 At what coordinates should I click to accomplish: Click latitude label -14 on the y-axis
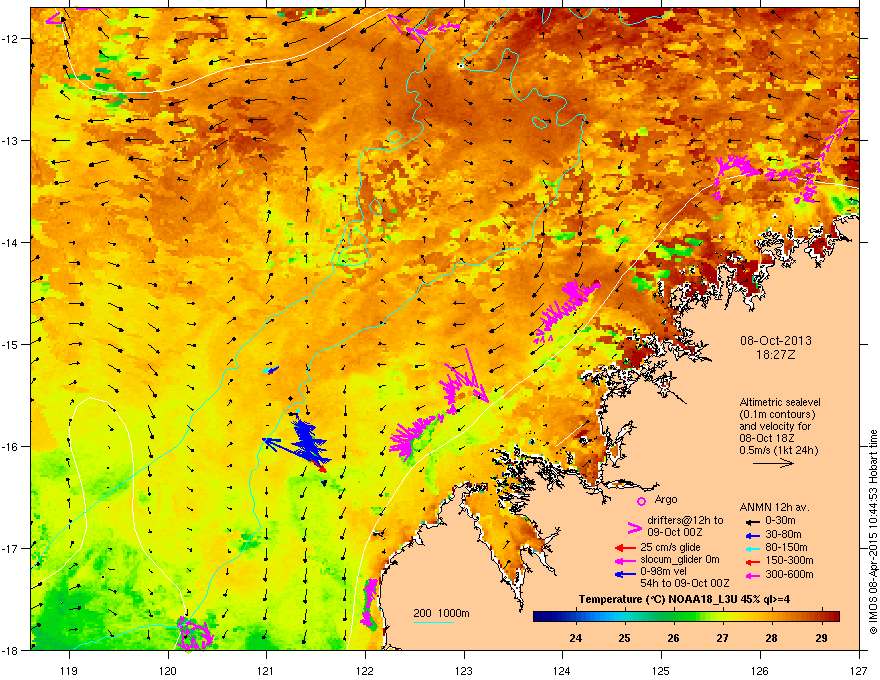(x=11, y=242)
